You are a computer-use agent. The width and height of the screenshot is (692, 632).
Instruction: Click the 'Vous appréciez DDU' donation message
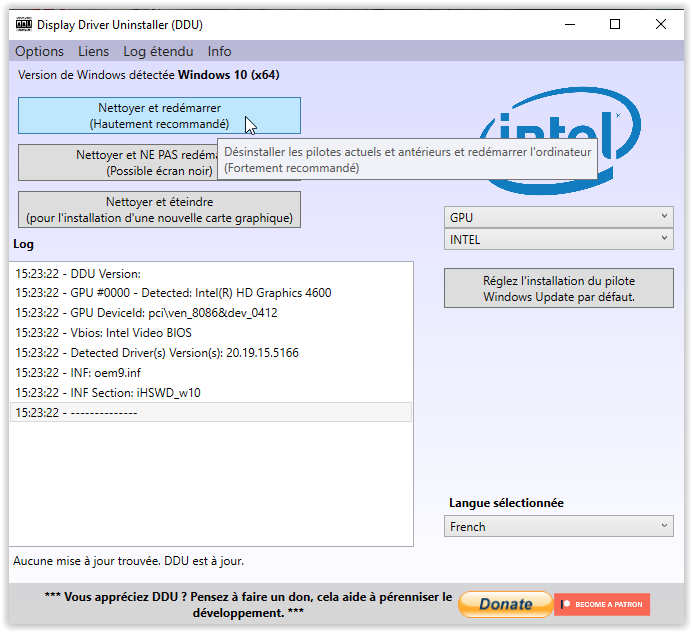pos(248,605)
